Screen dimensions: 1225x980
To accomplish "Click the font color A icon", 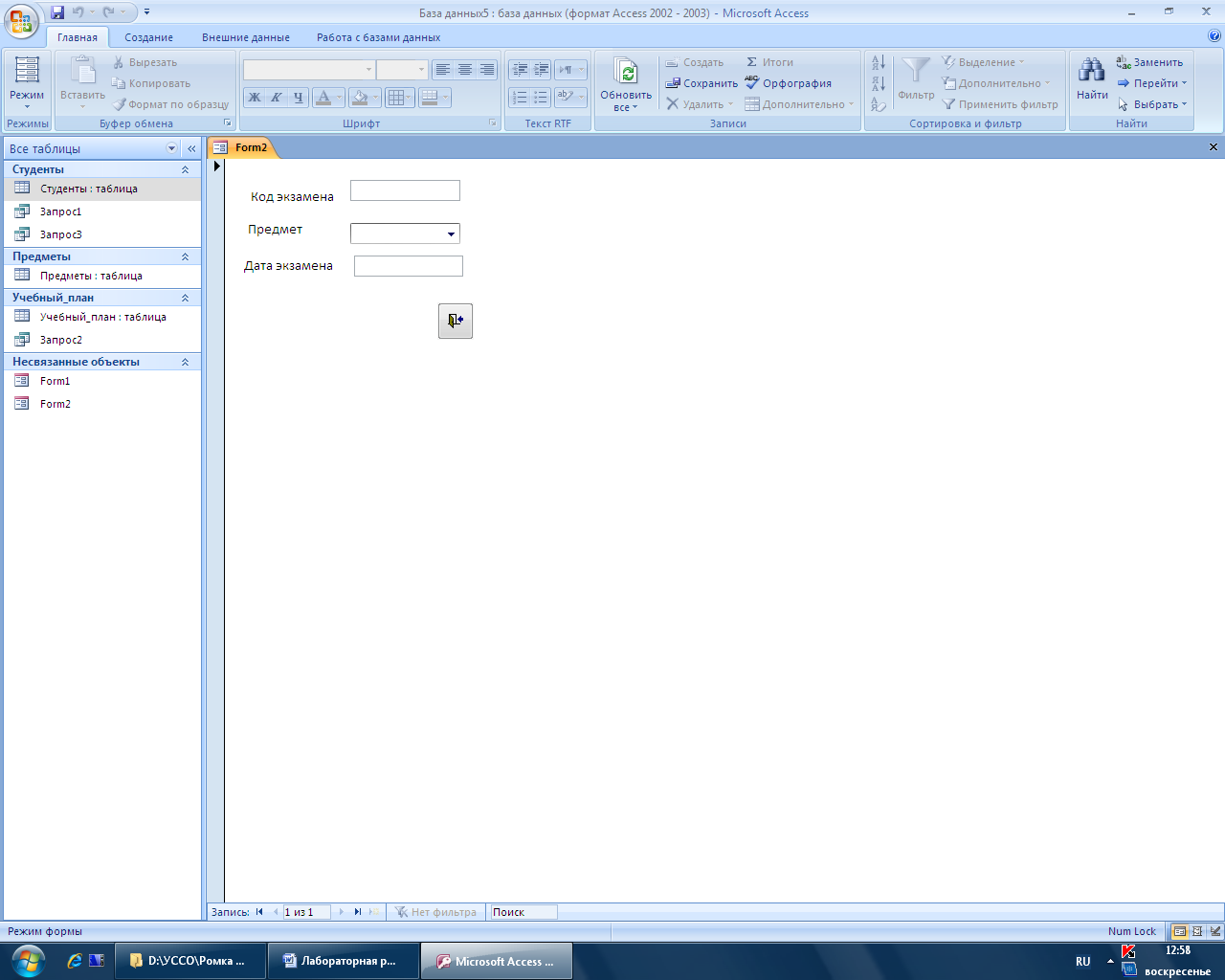I will click(x=323, y=97).
